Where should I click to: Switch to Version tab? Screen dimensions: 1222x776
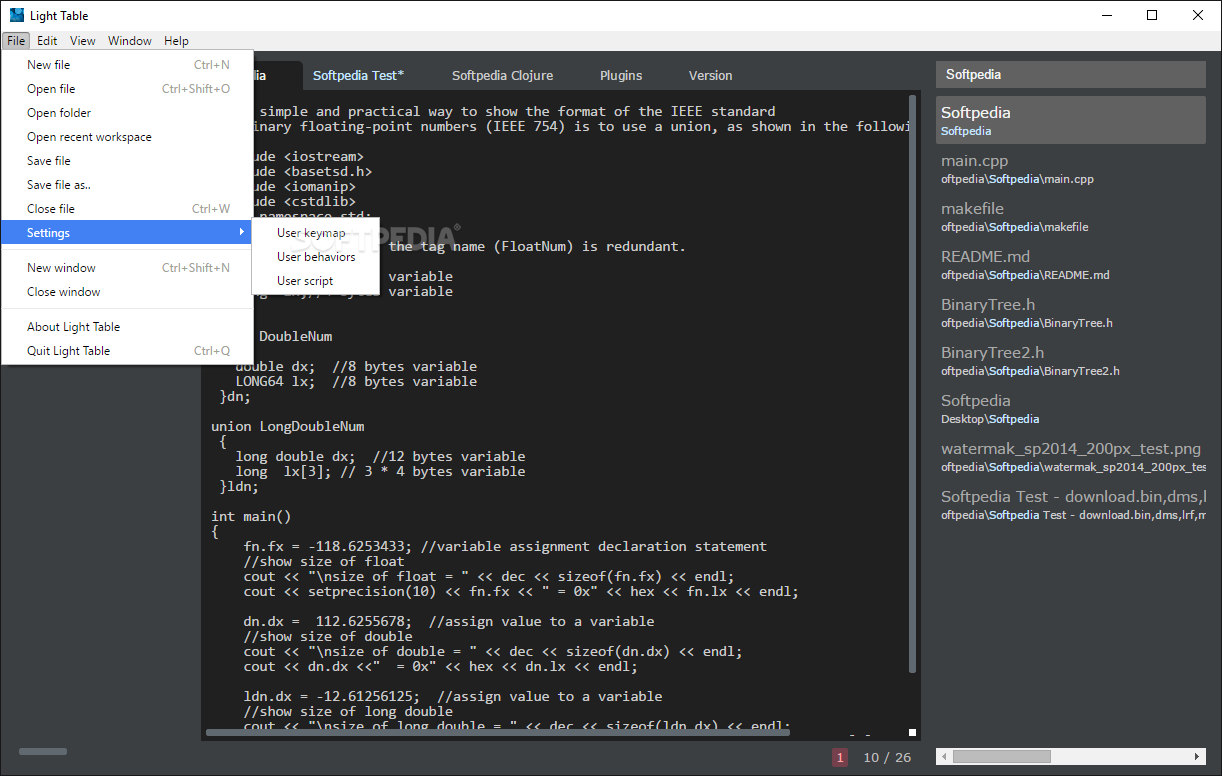point(711,75)
